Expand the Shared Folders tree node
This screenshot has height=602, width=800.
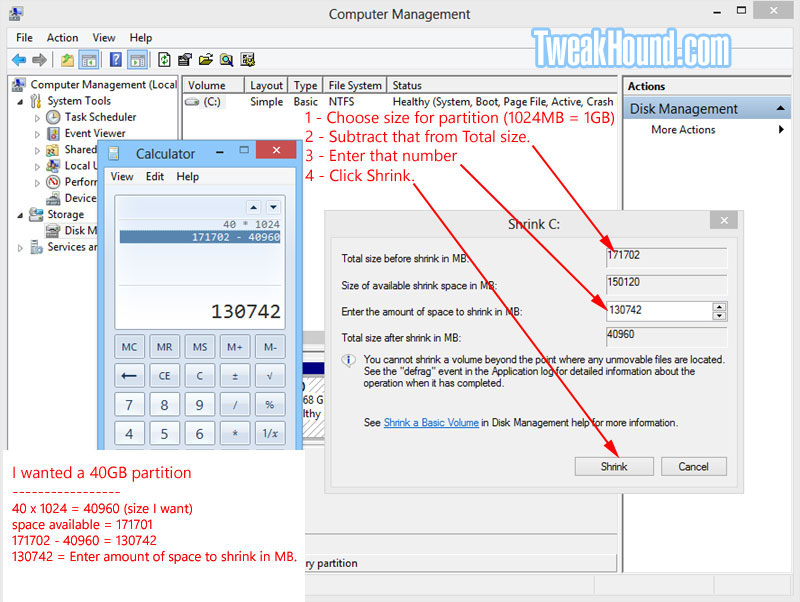pyautogui.click(x=37, y=150)
